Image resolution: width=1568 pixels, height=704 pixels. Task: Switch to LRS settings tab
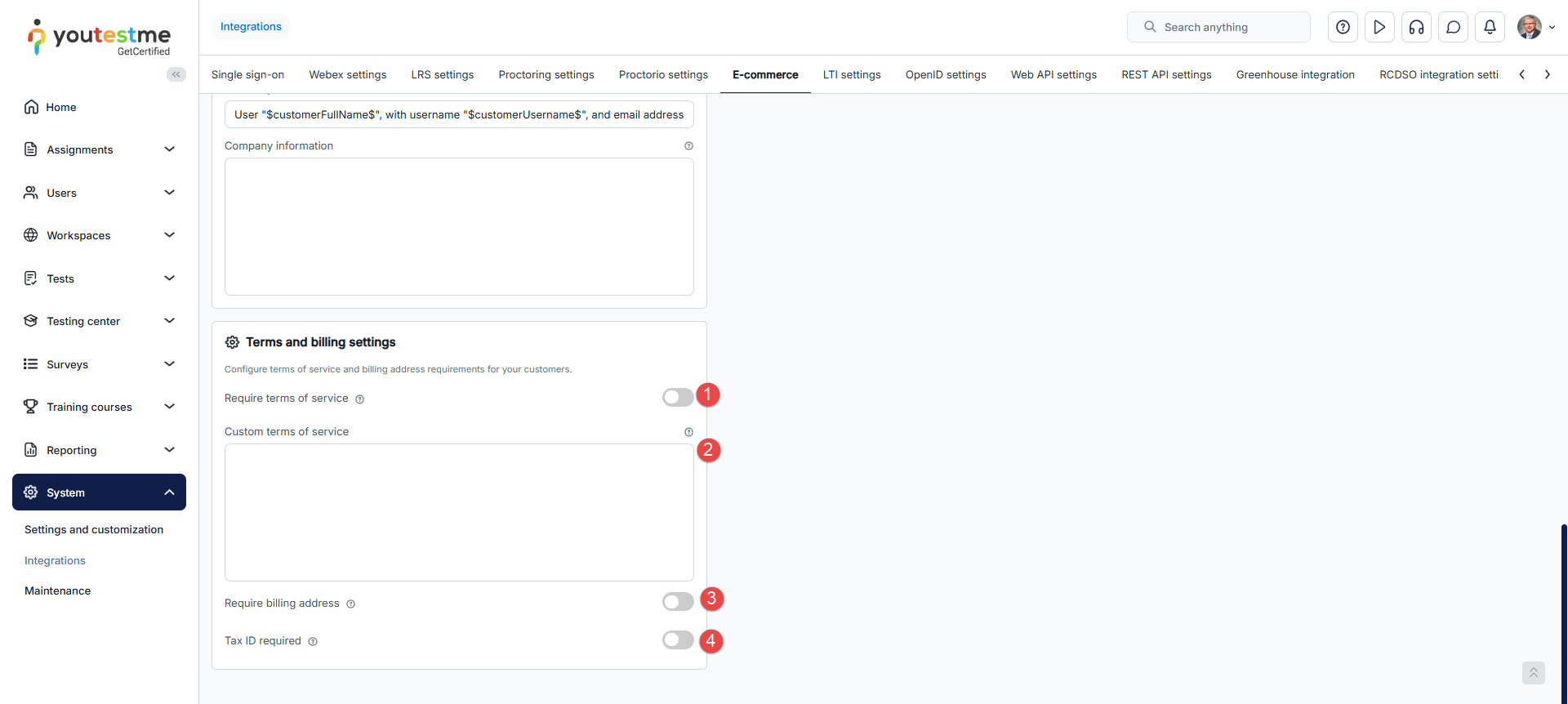pyautogui.click(x=443, y=74)
